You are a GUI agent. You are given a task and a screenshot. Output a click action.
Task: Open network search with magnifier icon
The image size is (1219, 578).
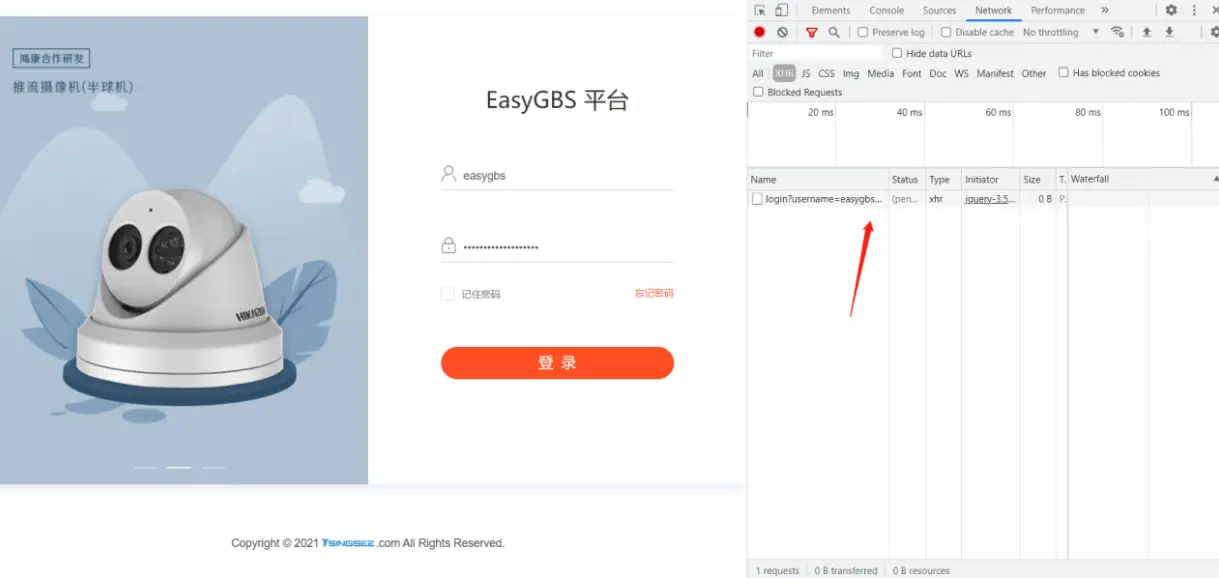833,32
